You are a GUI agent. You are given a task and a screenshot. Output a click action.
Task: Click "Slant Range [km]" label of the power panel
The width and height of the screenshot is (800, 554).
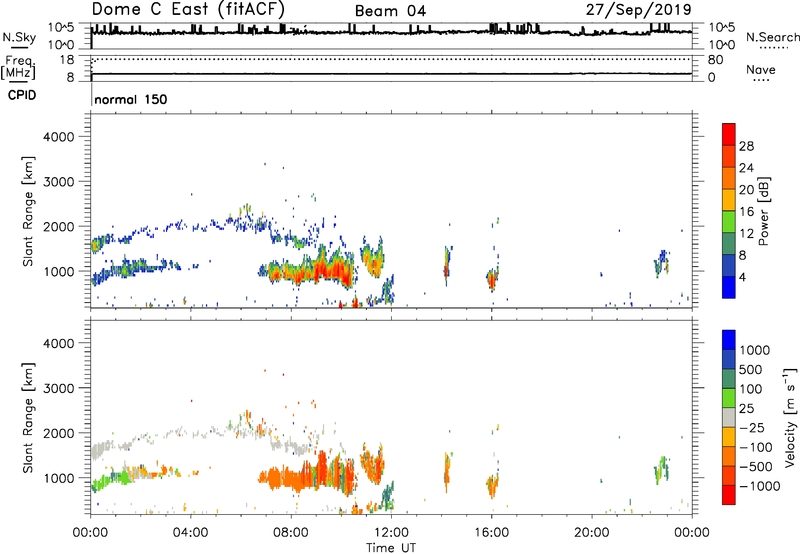click(x=28, y=211)
